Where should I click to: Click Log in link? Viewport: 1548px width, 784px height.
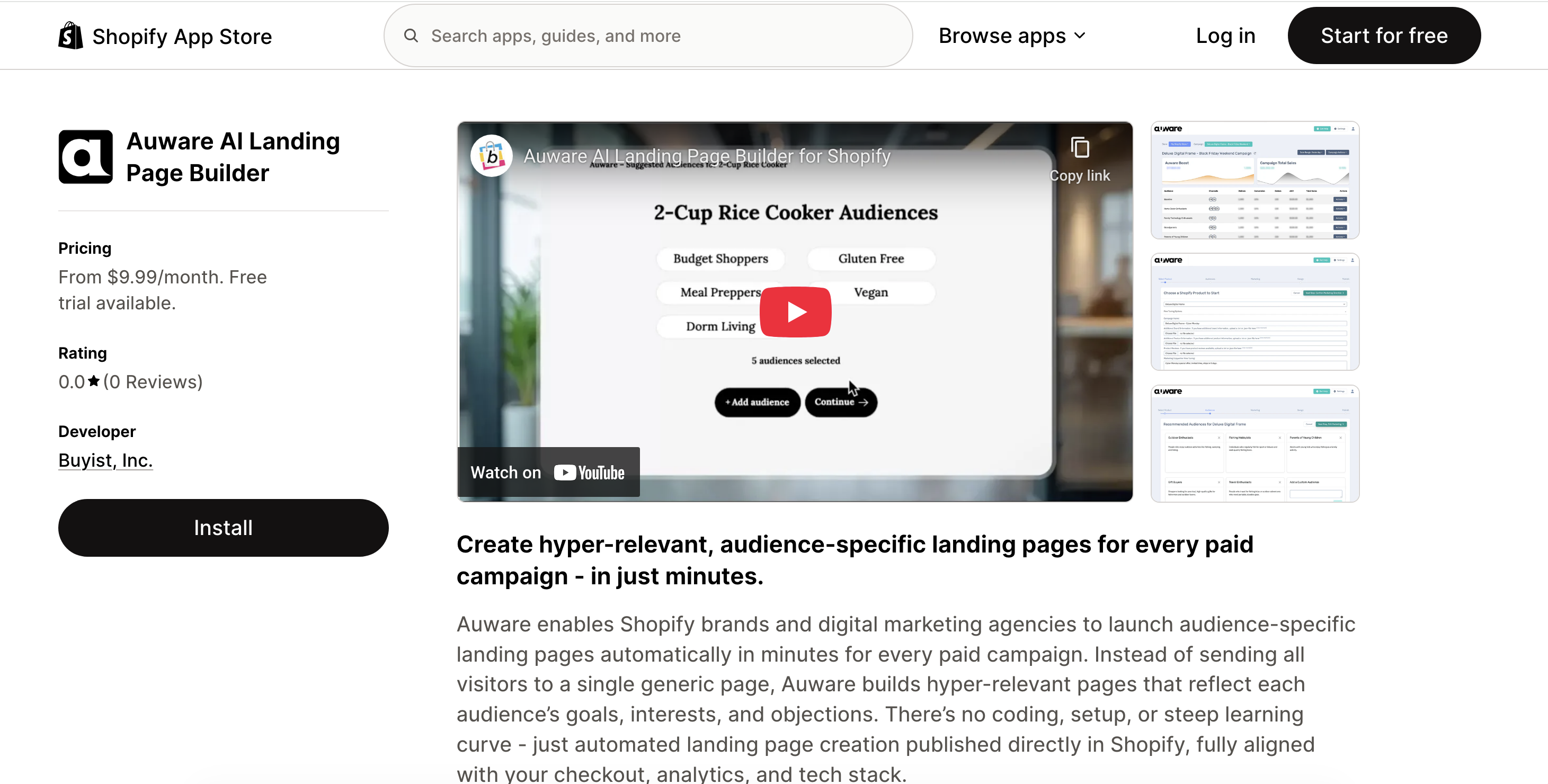pos(1225,35)
